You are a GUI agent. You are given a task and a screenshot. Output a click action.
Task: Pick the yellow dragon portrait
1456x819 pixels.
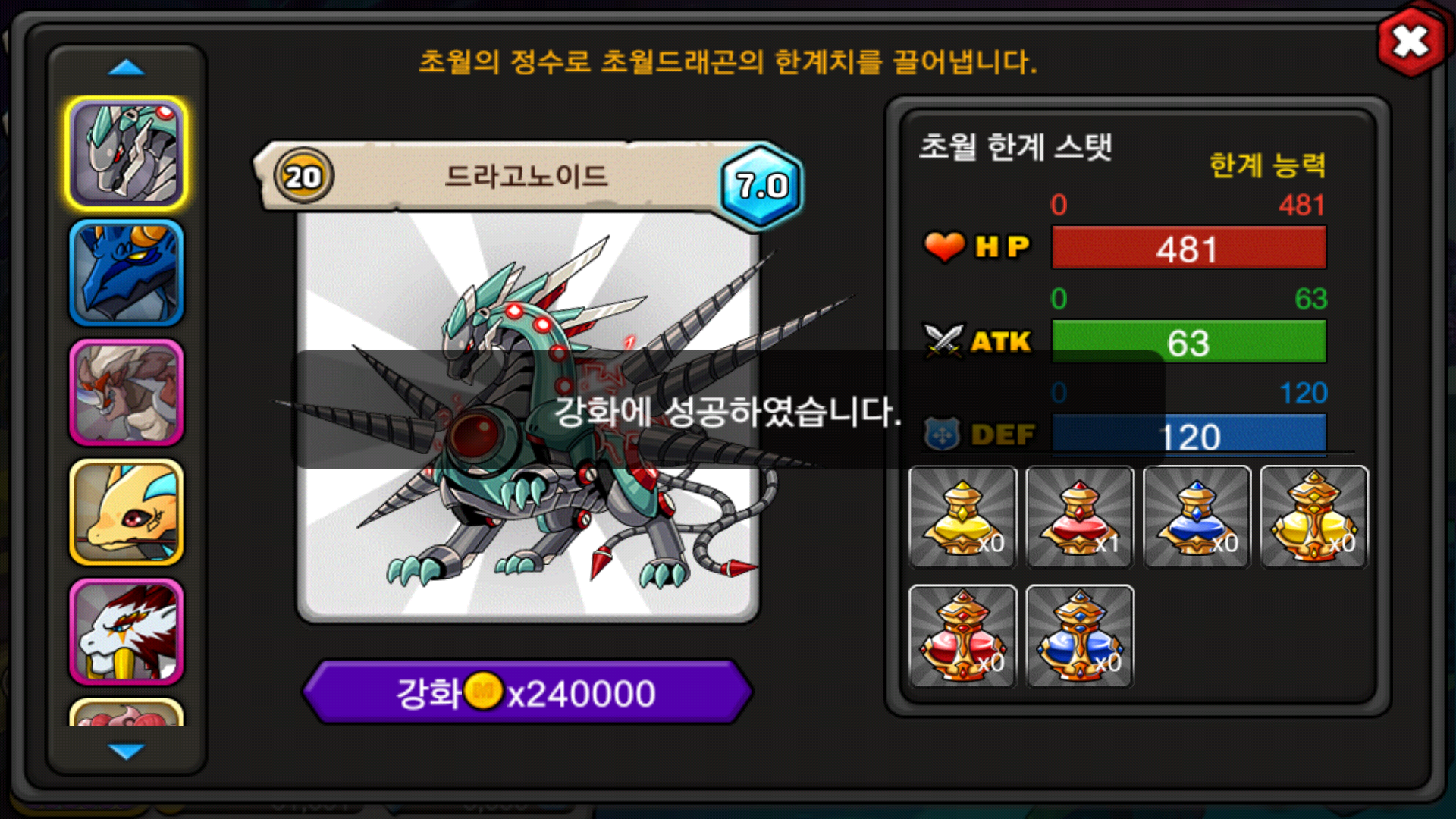coord(127,513)
